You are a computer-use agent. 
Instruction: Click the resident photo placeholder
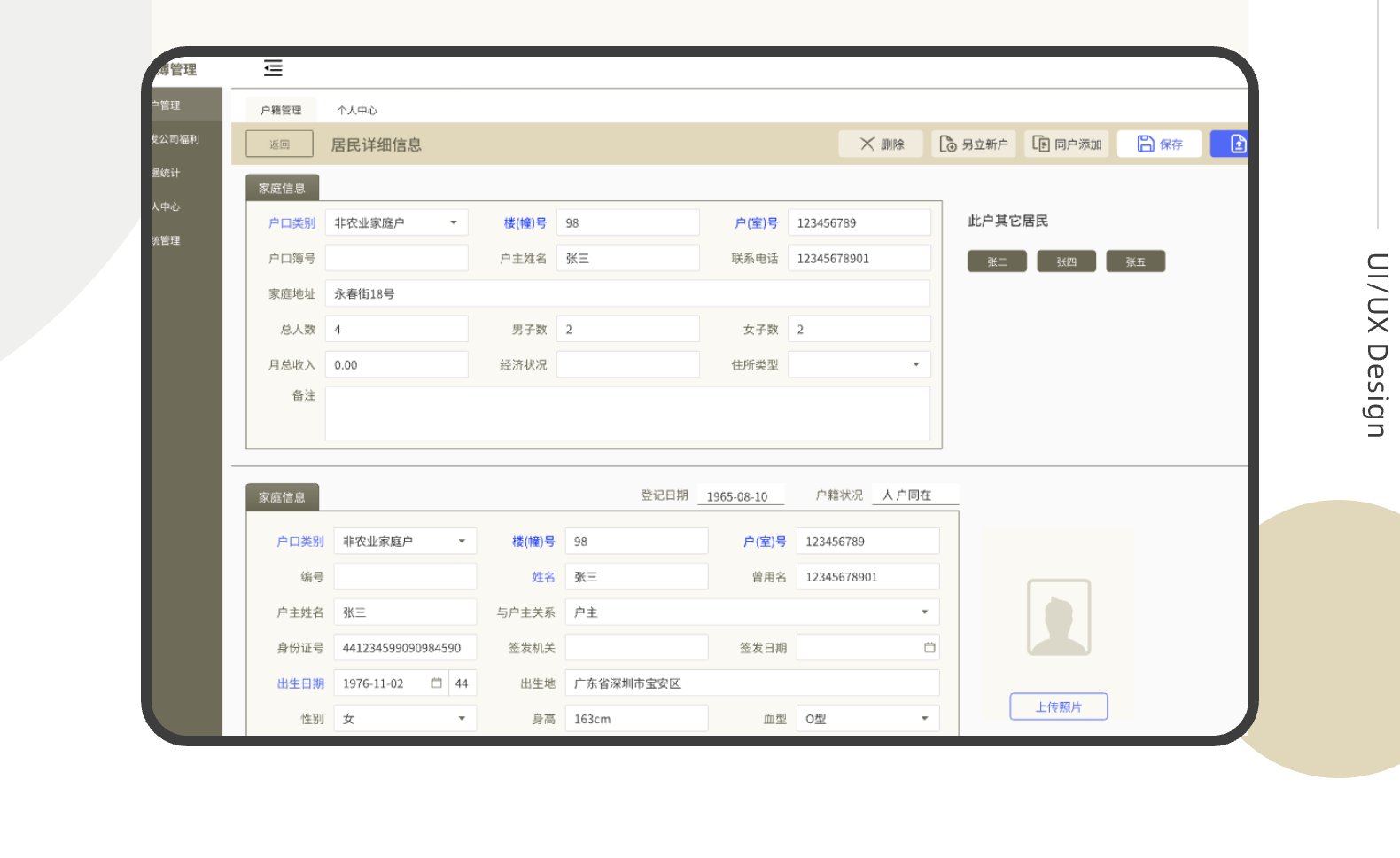tap(1058, 618)
